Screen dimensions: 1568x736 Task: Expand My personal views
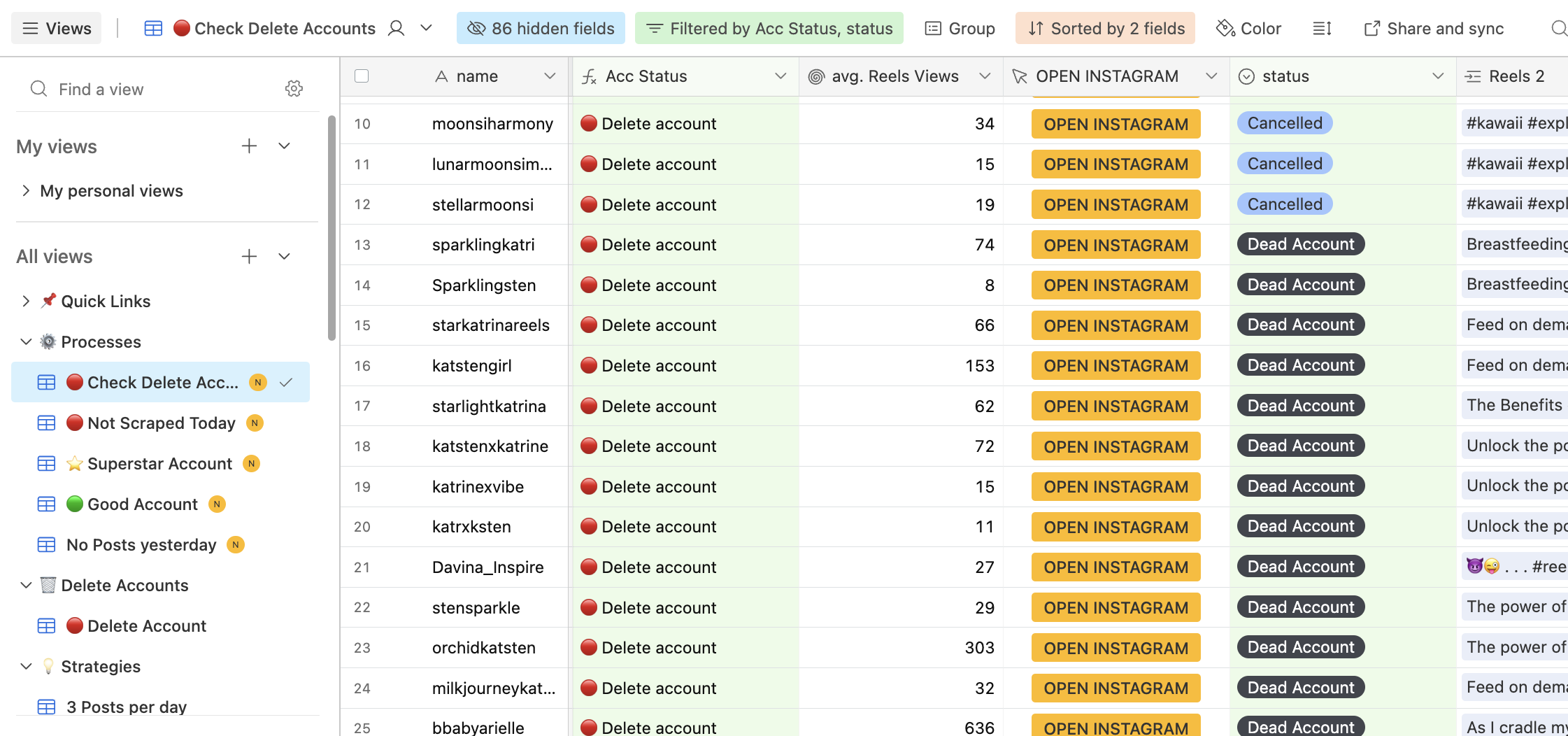[x=26, y=190]
